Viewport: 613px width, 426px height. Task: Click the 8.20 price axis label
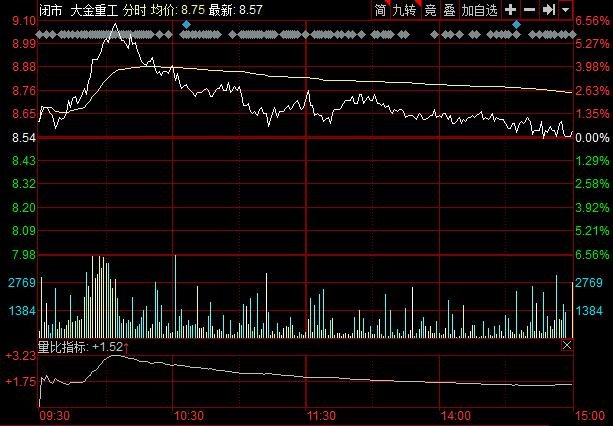[24, 208]
